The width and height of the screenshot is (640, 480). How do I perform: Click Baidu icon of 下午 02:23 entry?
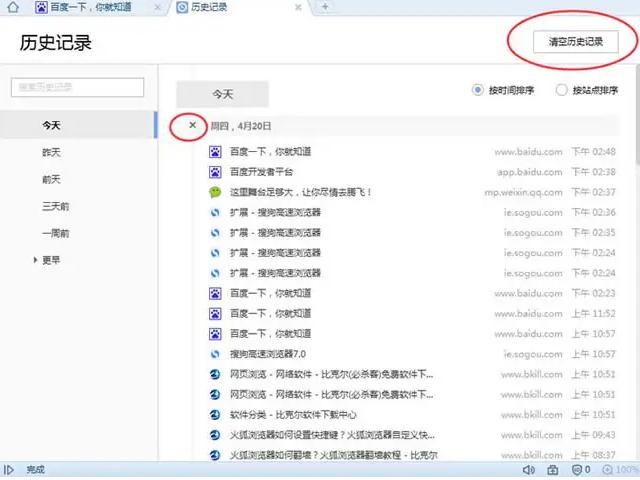(215, 293)
